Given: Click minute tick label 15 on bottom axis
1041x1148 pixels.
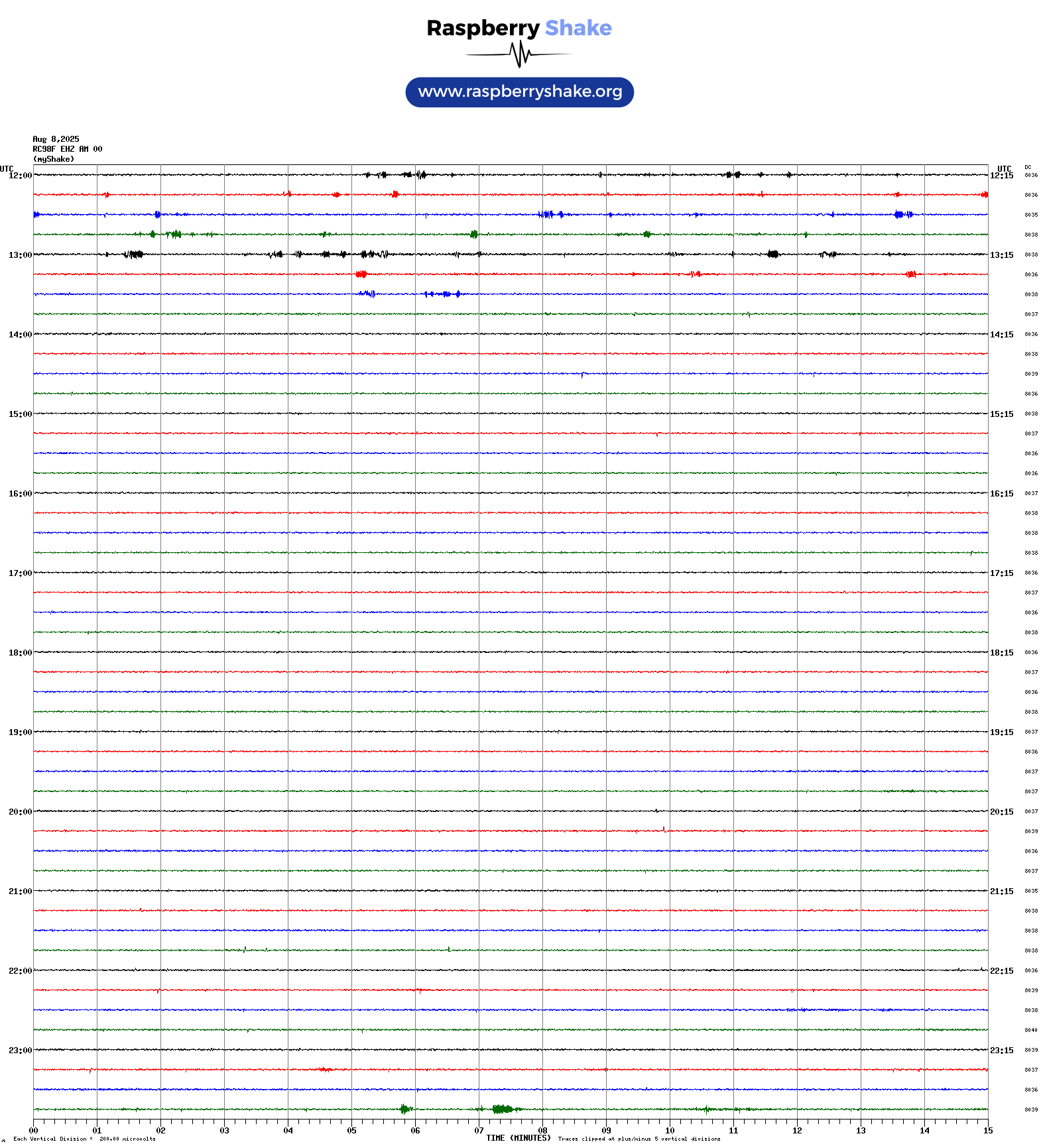Looking at the screenshot, I should pyautogui.click(x=988, y=1131).
